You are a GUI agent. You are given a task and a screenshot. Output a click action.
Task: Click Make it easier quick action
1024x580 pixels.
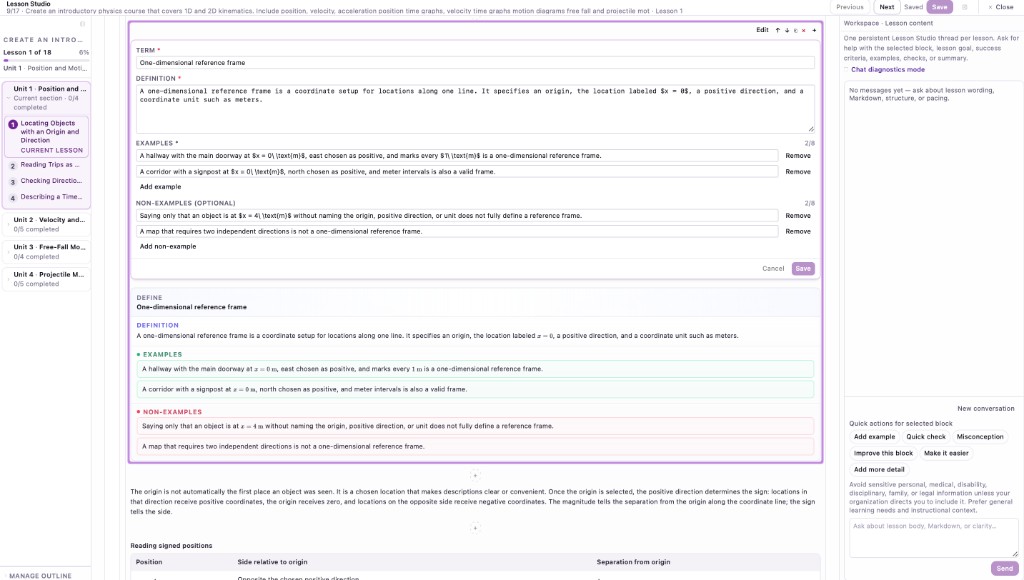(946, 453)
